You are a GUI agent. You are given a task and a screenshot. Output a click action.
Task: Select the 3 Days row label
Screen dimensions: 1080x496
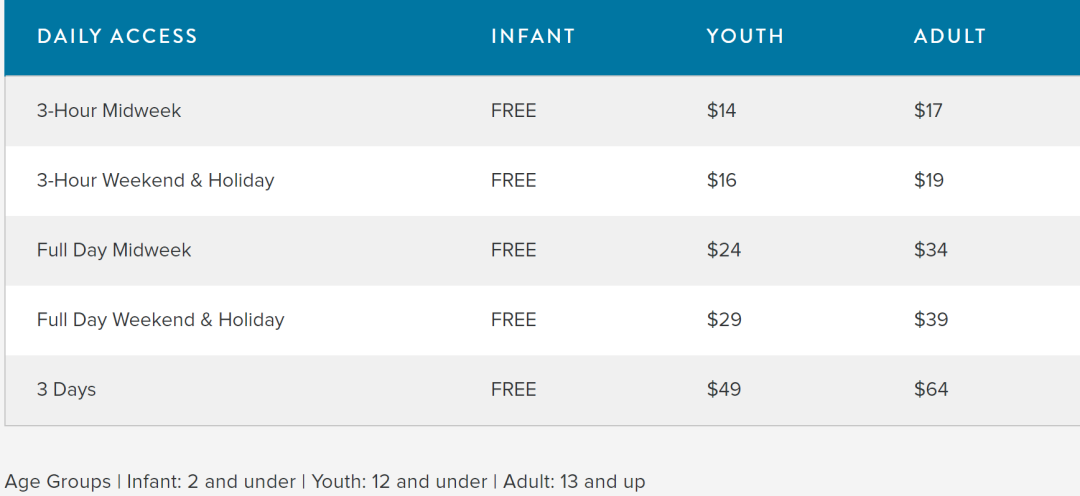66,390
